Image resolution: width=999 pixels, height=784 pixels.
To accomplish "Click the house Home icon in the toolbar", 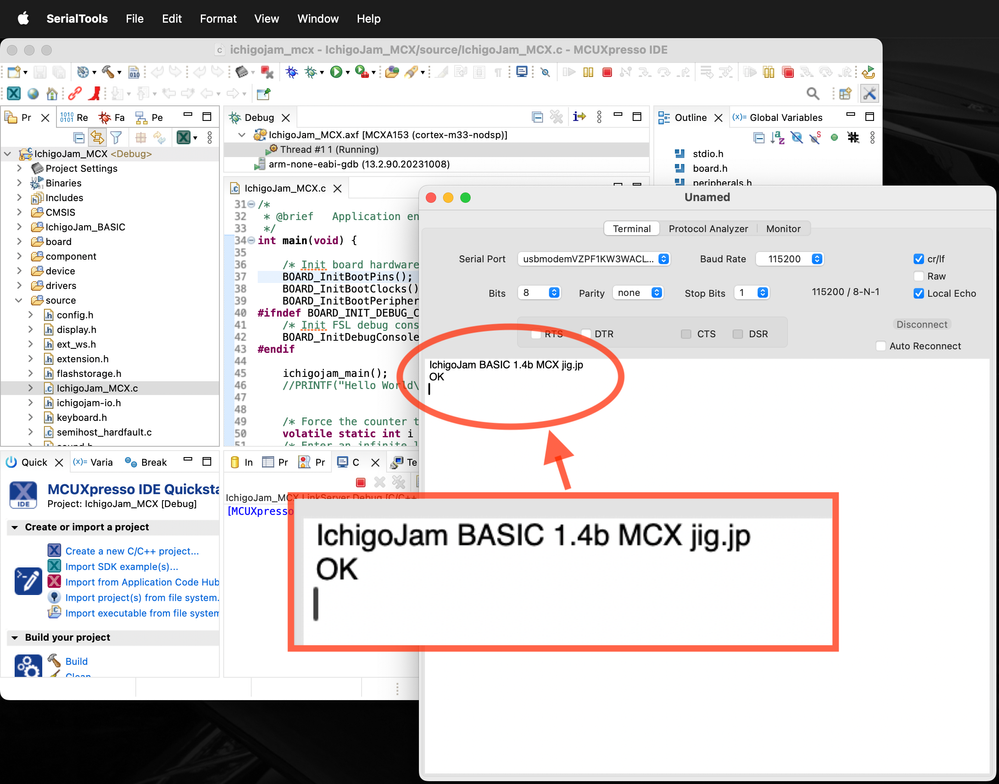I will pos(52,94).
